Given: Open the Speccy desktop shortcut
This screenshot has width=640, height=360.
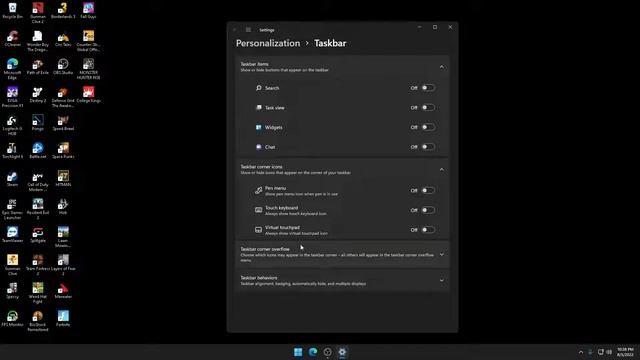Looking at the screenshot, I should point(12,291).
